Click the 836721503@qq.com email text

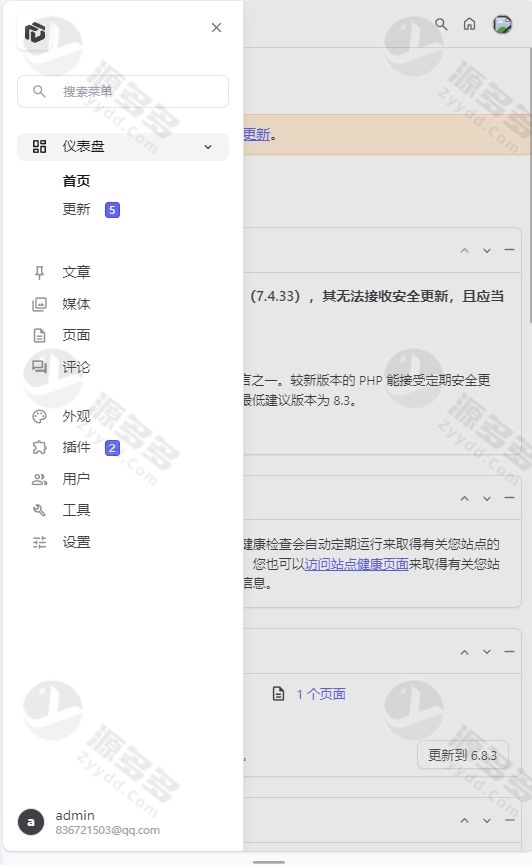pos(108,830)
